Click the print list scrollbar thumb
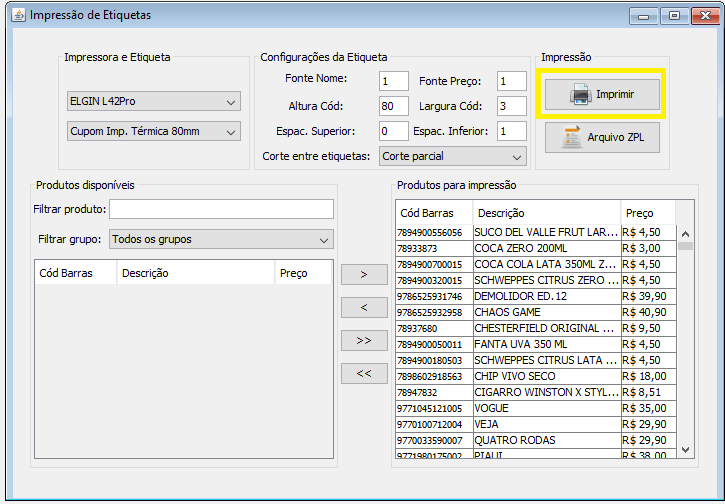This screenshot has width=725, height=504. click(685, 246)
